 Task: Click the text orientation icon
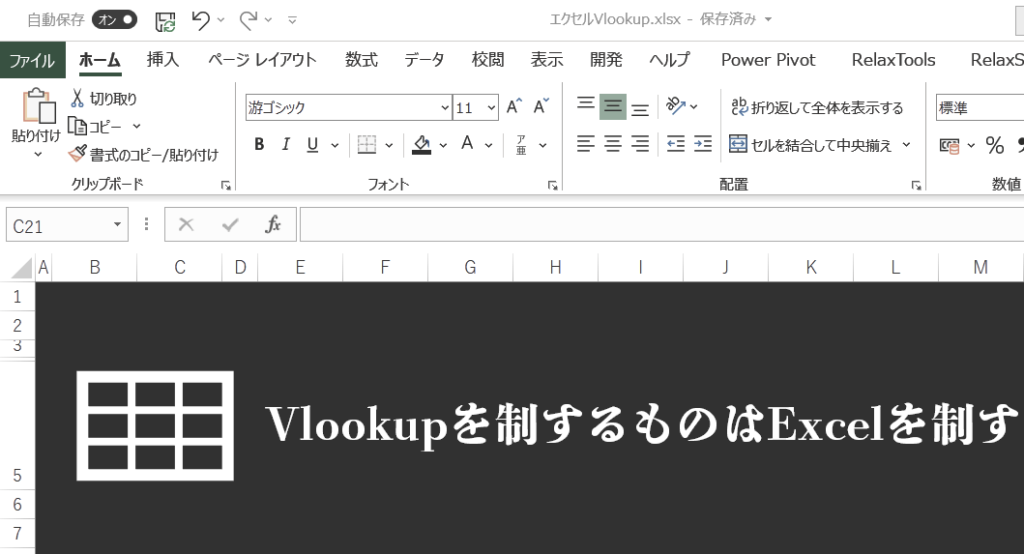(675, 106)
